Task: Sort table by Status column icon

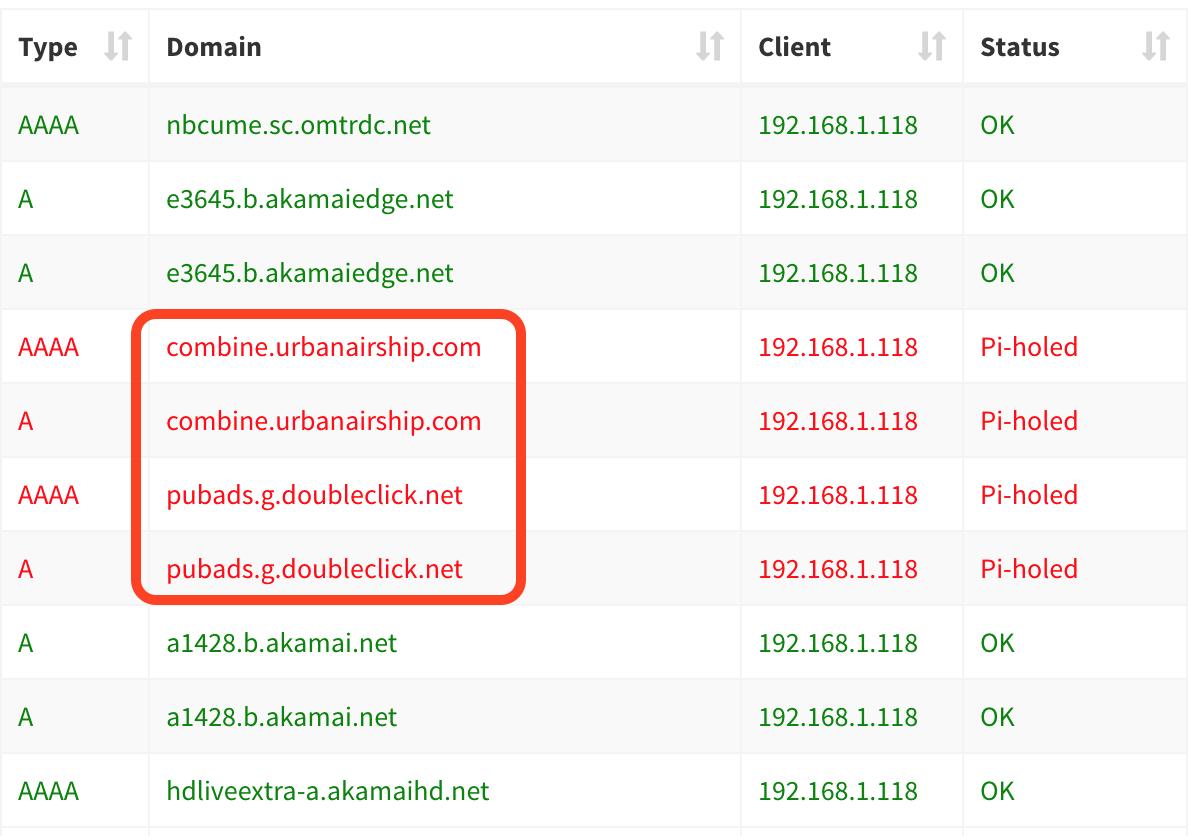Action: (x=1155, y=47)
